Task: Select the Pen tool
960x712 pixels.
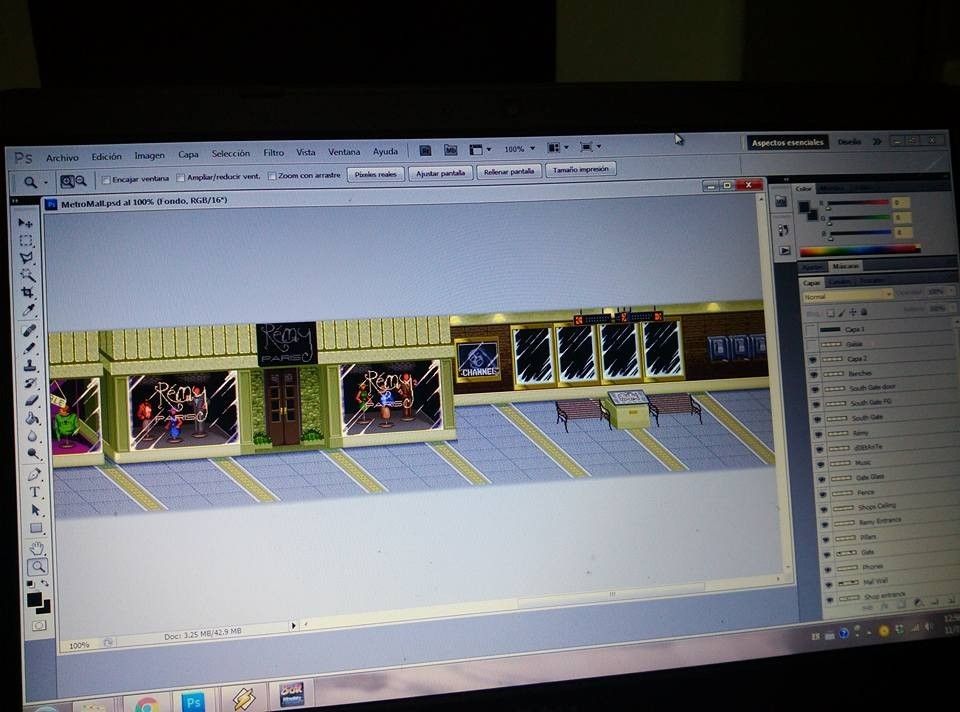Action: (x=34, y=474)
